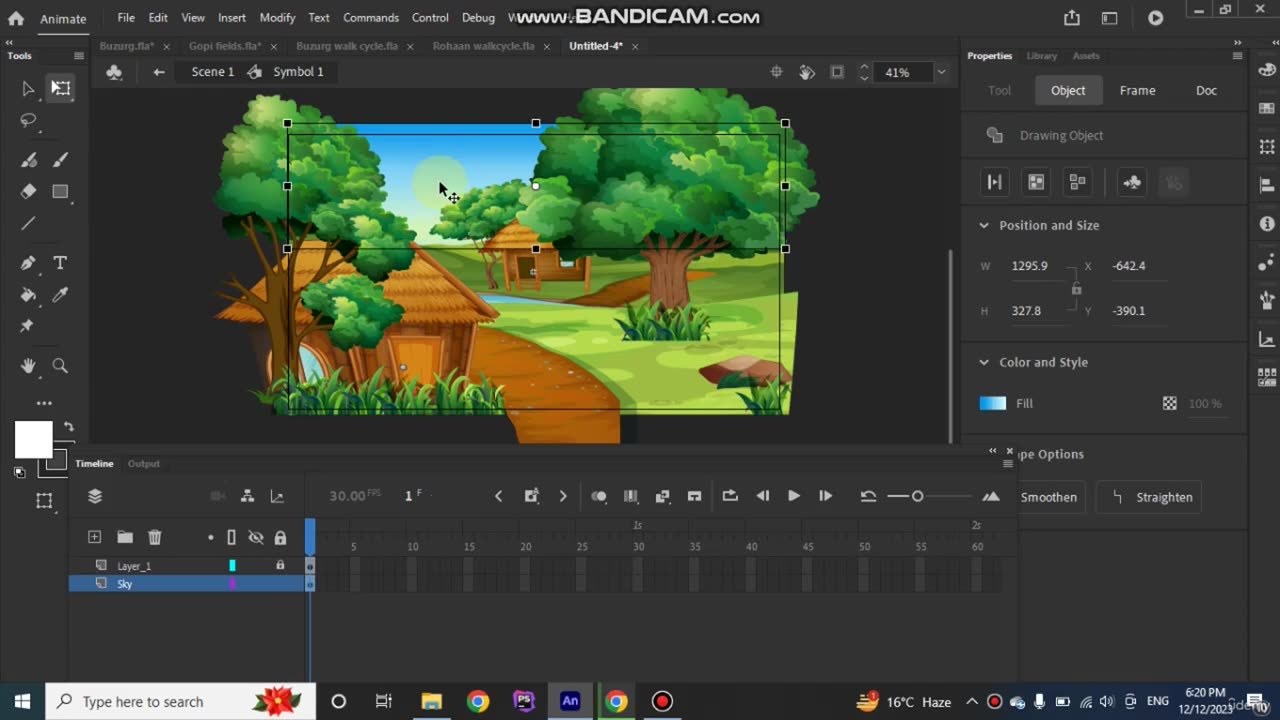Go back with the stage arrow
The image size is (1280, 720).
click(x=159, y=72)
